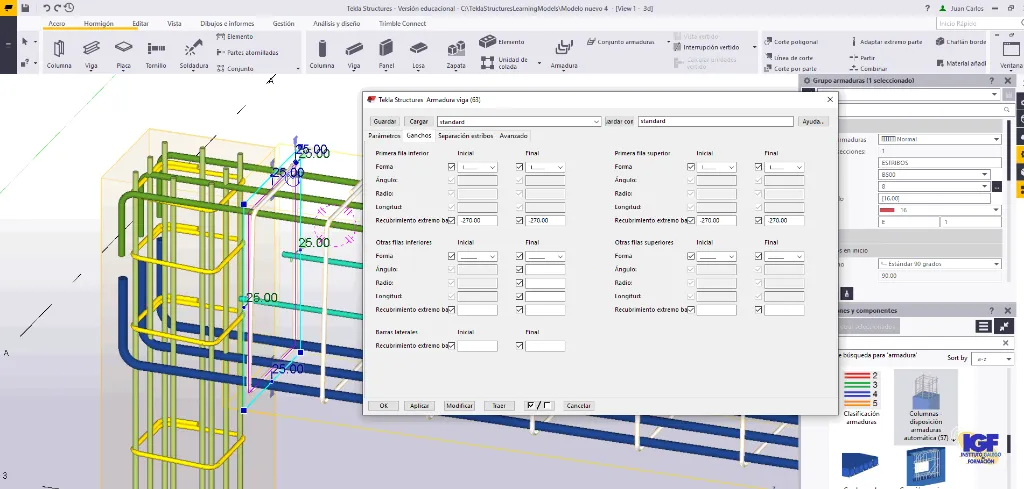Toggle Otras filas superiores Forma Final checkbox
This screenshot has width=1024, height=489.
tap(759, 257)
